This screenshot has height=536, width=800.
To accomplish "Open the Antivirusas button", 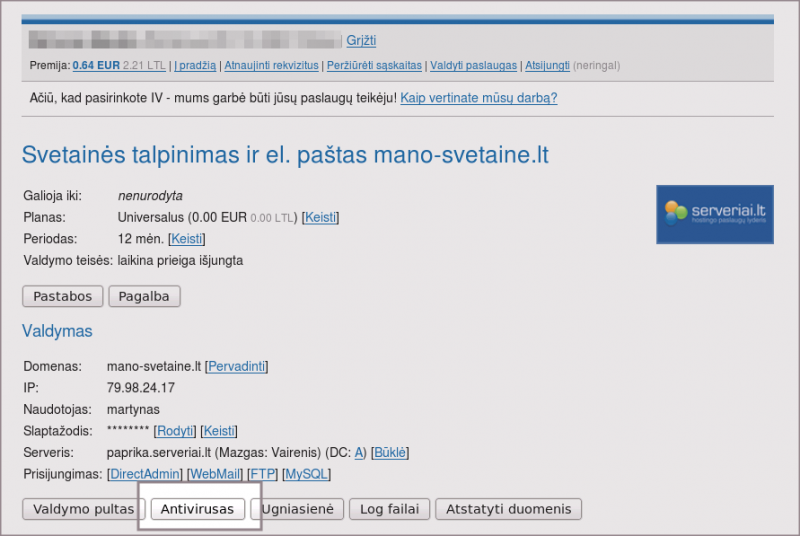I will (x=199, y=509).
